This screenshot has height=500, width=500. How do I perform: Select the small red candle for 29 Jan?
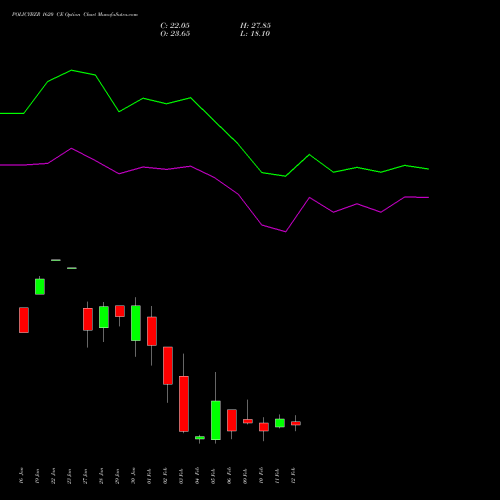120,311
